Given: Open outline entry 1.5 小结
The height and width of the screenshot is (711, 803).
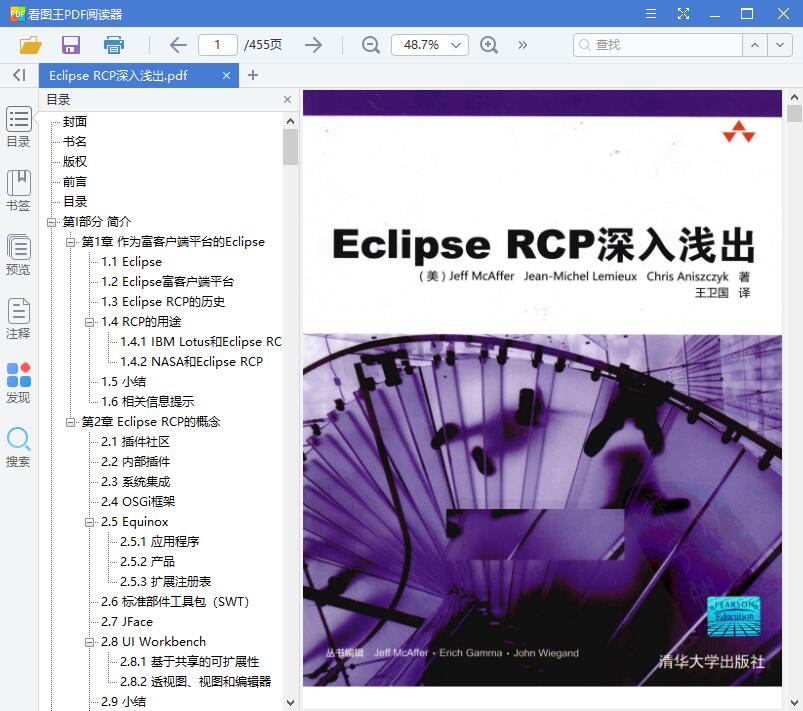Looking at the screenshot, I should click(123, 382).
